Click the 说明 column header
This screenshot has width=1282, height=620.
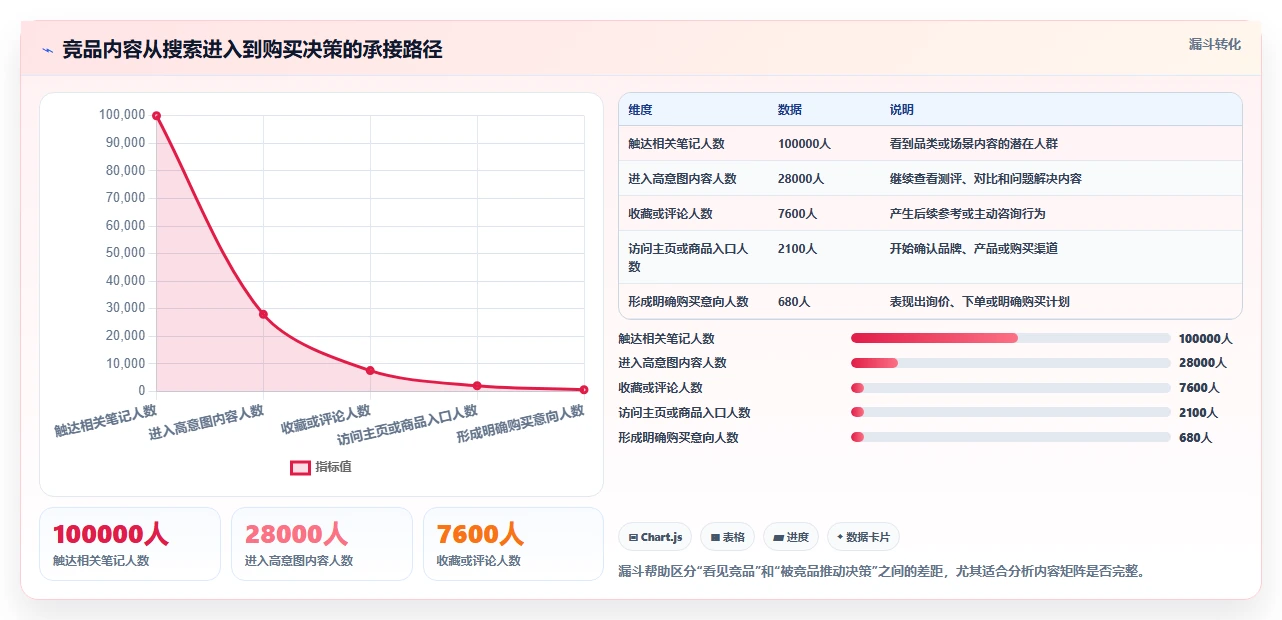[901, 110]
